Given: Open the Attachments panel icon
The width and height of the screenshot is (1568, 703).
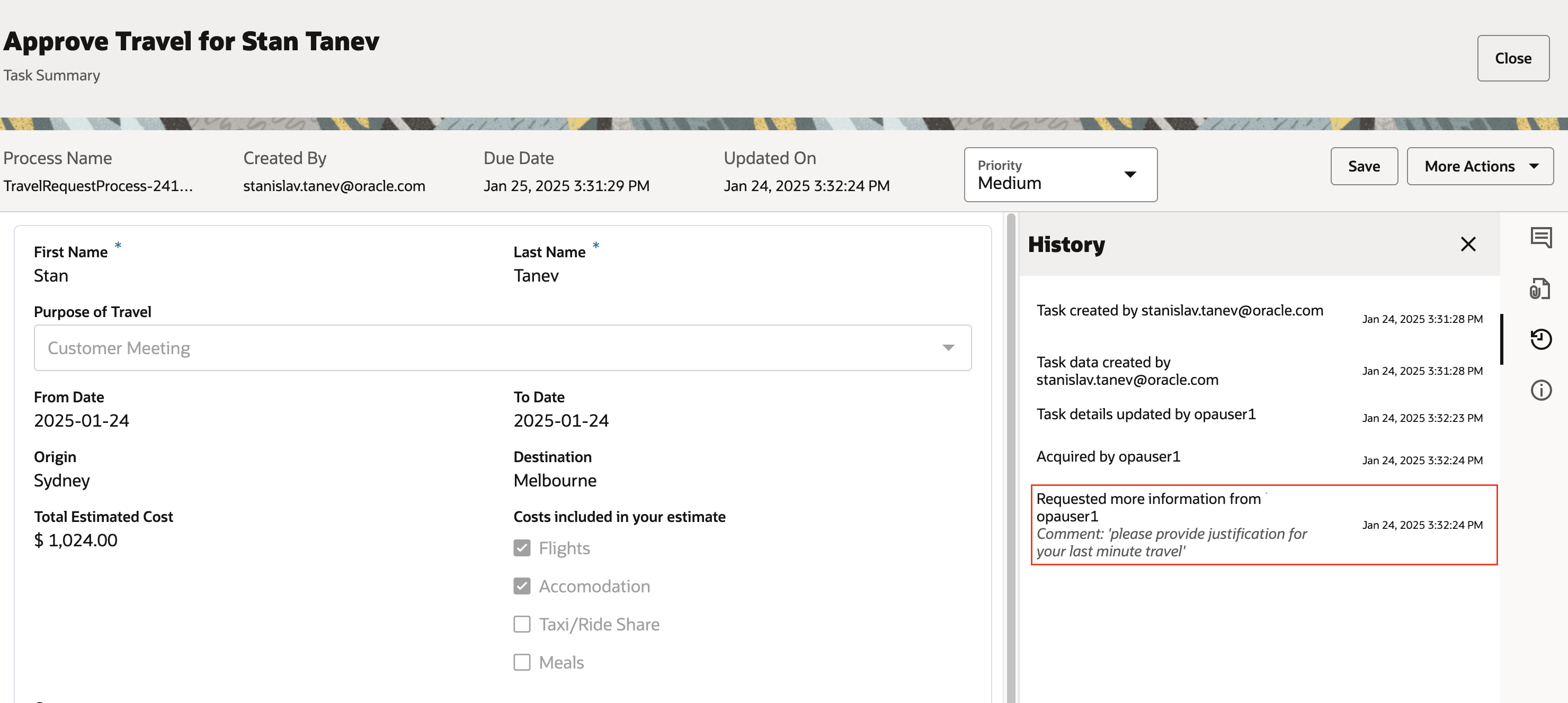Looking at the screenshot, I should tap(1541, 289).
